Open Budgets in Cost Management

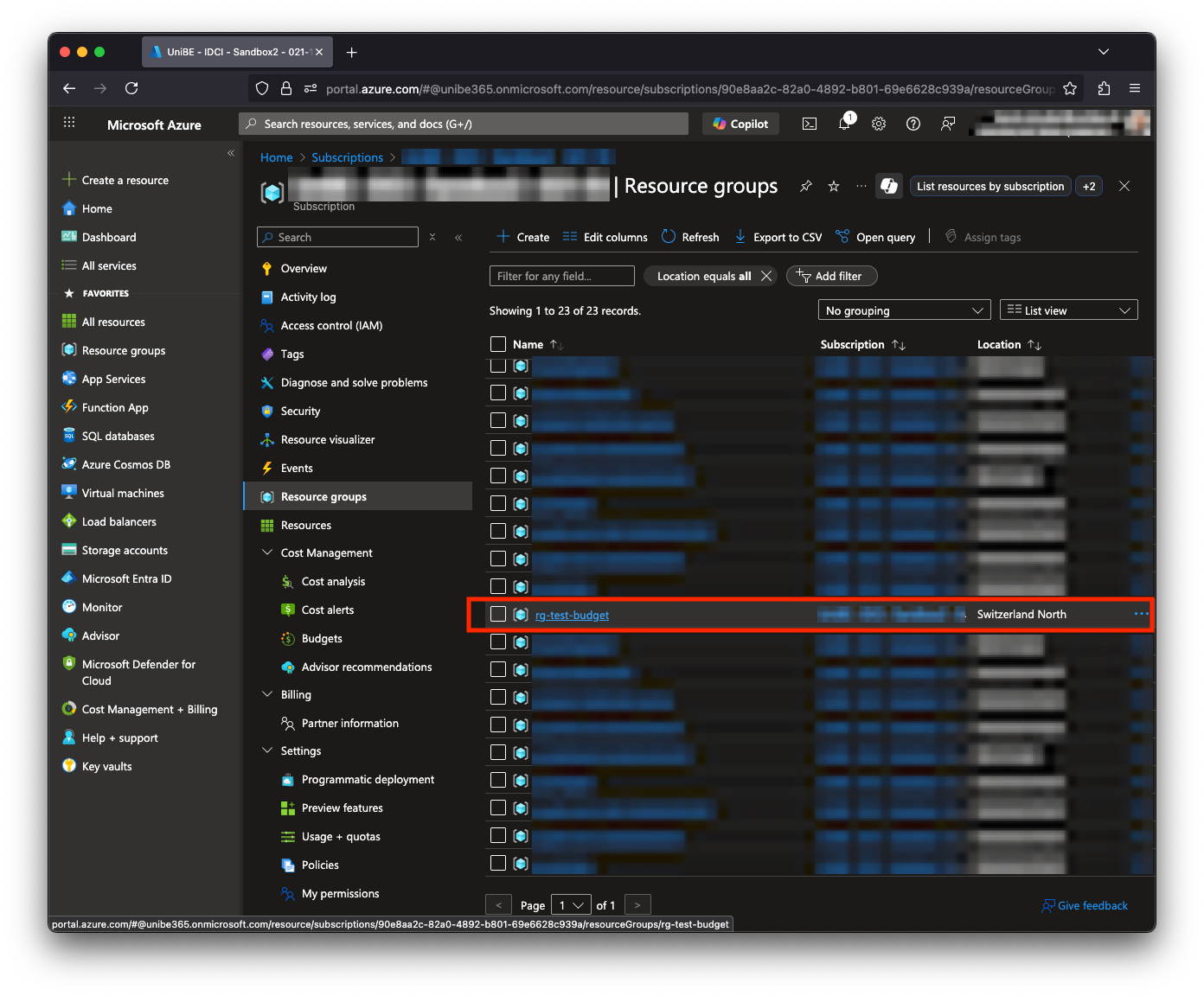(x=320, y=638)
